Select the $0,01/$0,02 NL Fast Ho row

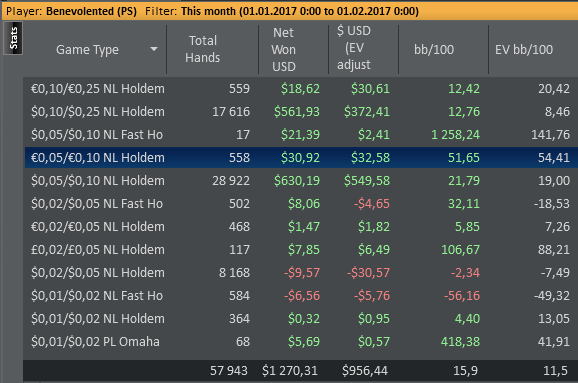point(300,296)
